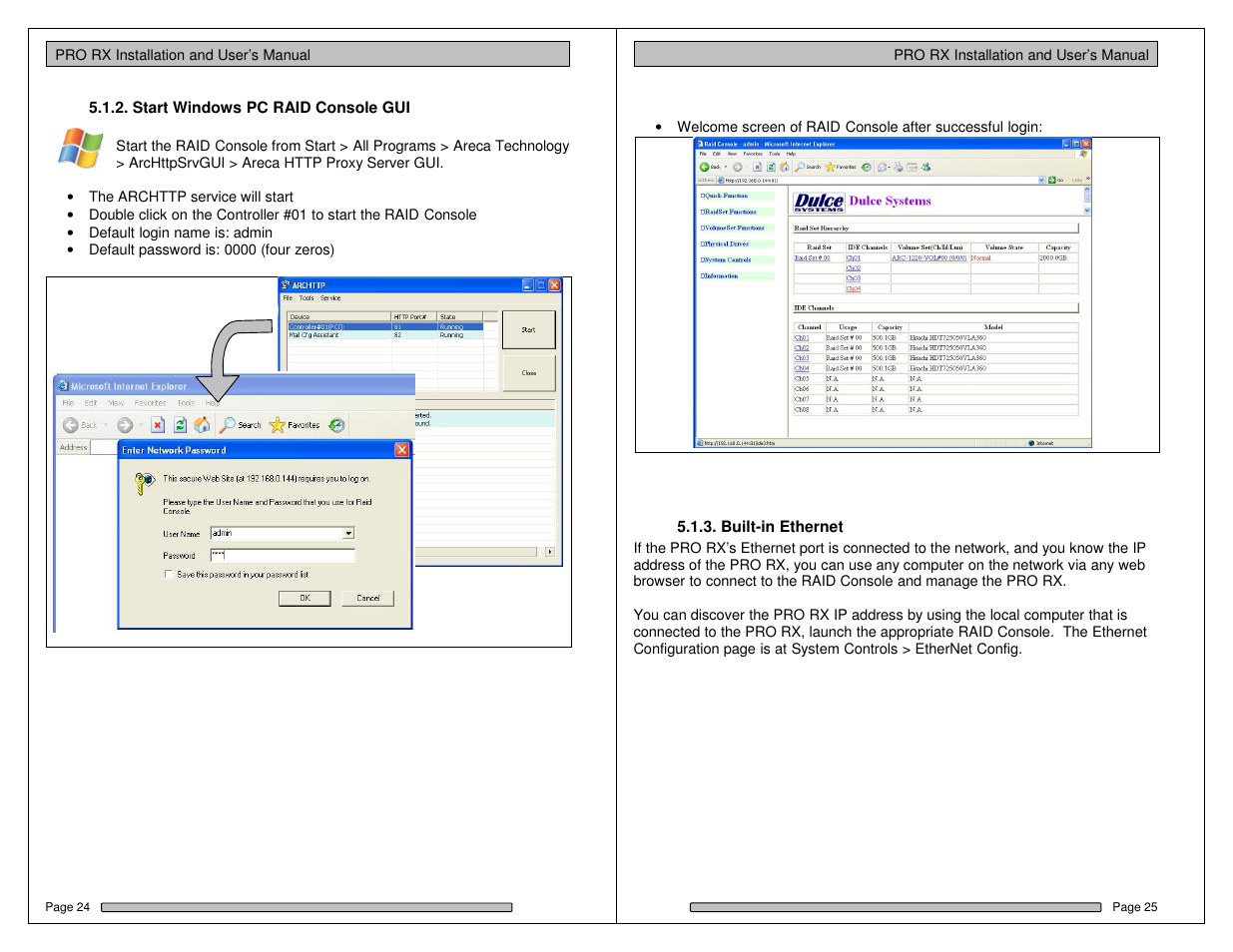The image size is (1233, 952).
Task: Open the Favorites menu in the login browser window
Action: tap(151, 403)
